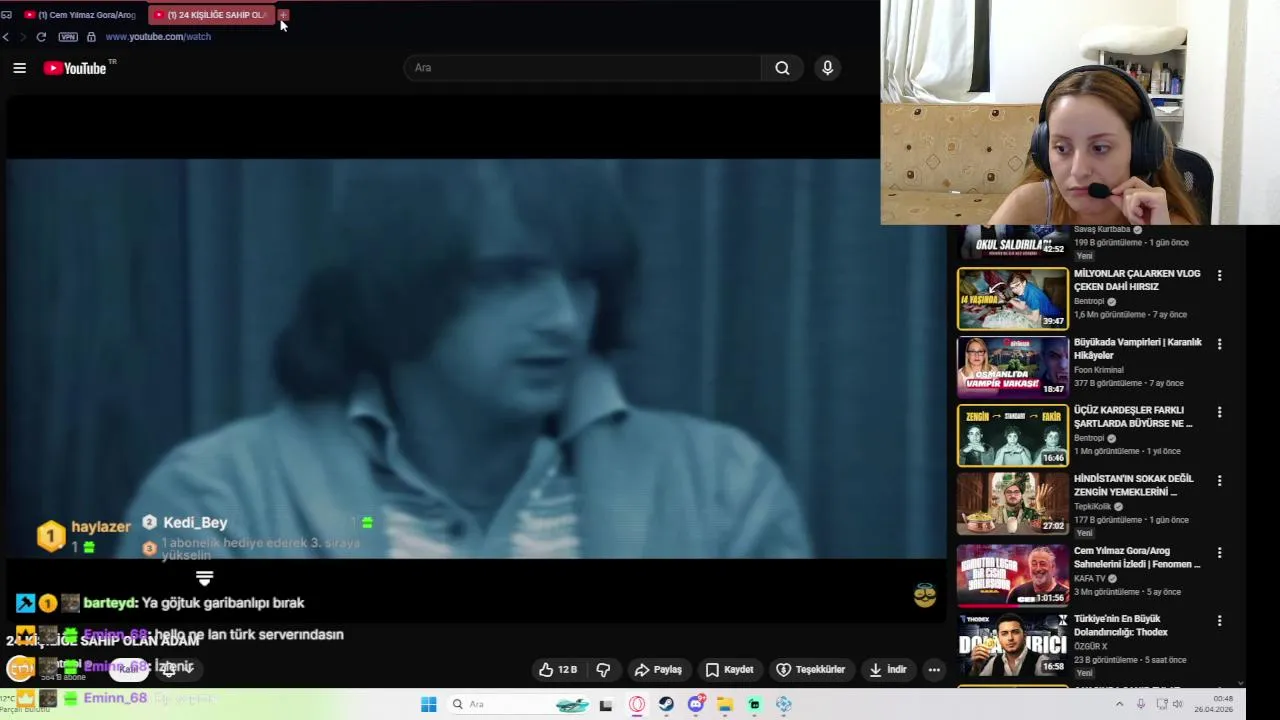
Task: Open the blue hexagon app taskbar icon
Action: click(x=784, y=705)
